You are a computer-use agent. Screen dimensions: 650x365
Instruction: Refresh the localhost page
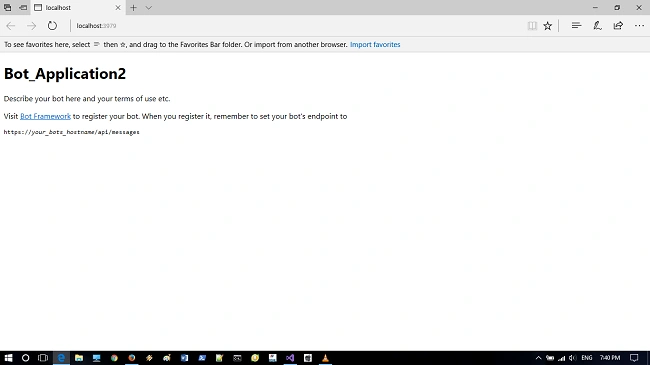coord(52,26)
